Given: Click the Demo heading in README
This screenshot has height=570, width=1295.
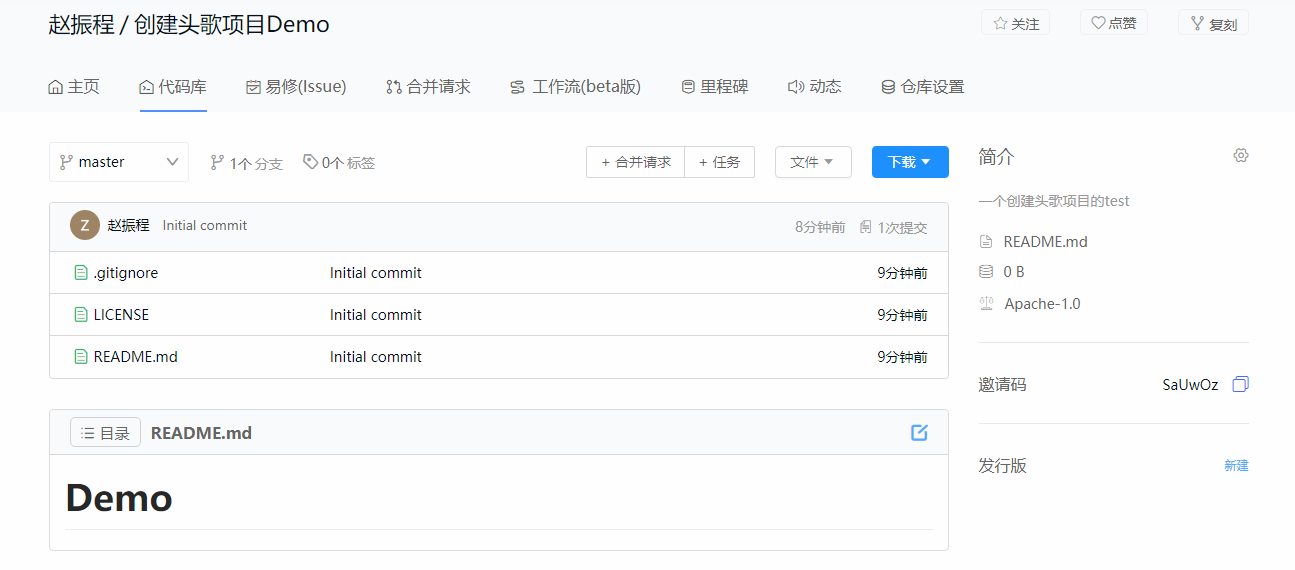Looking at the screenshot, I should [119, 498].
